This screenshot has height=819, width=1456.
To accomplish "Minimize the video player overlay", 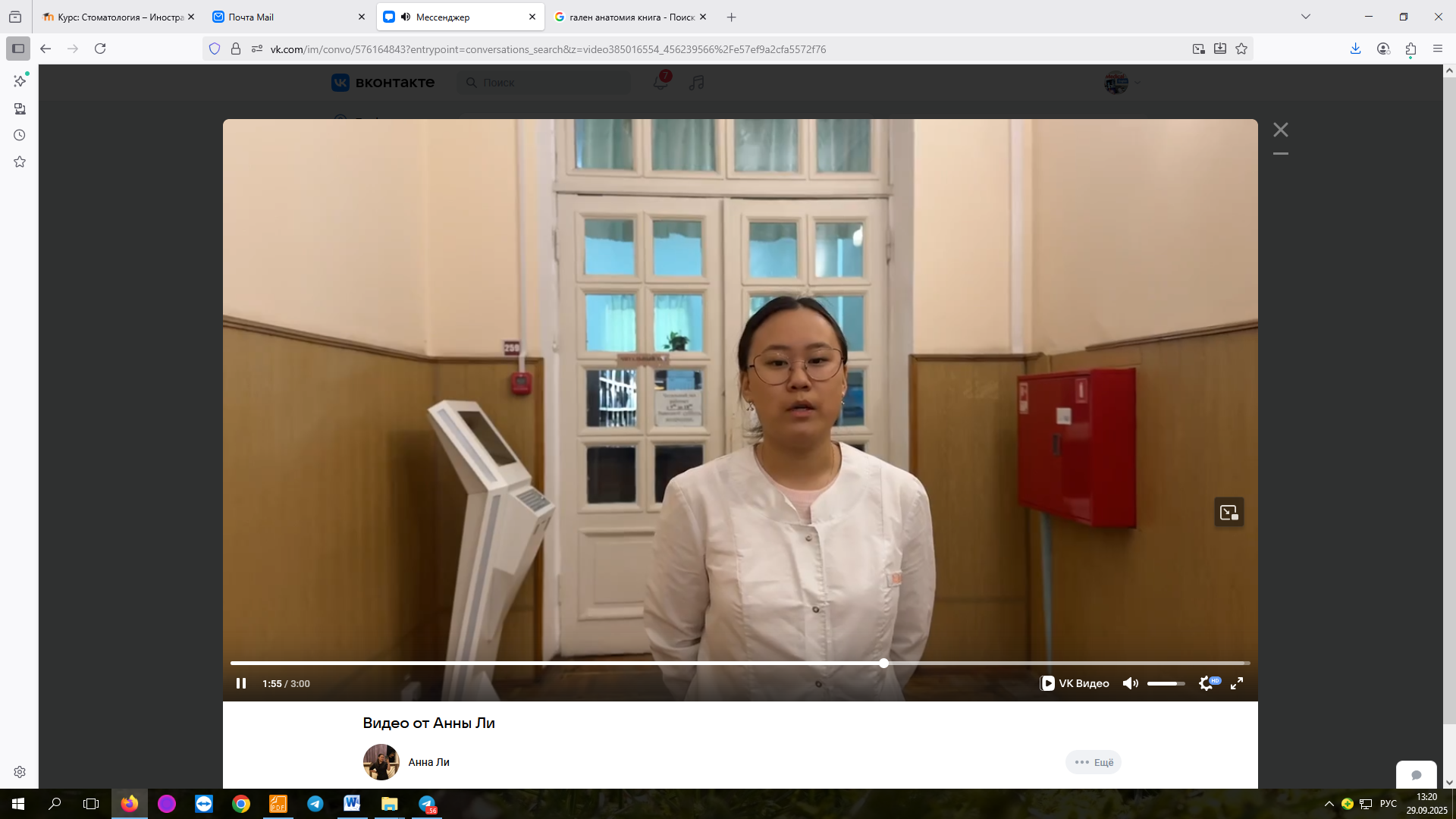I will point(1281,154).
